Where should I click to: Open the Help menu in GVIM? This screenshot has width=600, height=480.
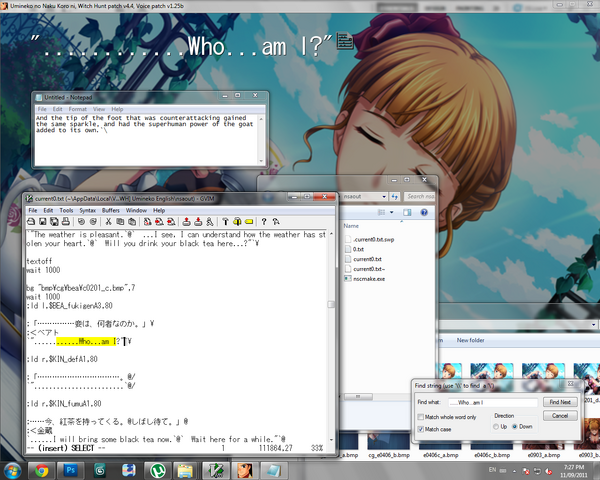[x=159, y=210]
